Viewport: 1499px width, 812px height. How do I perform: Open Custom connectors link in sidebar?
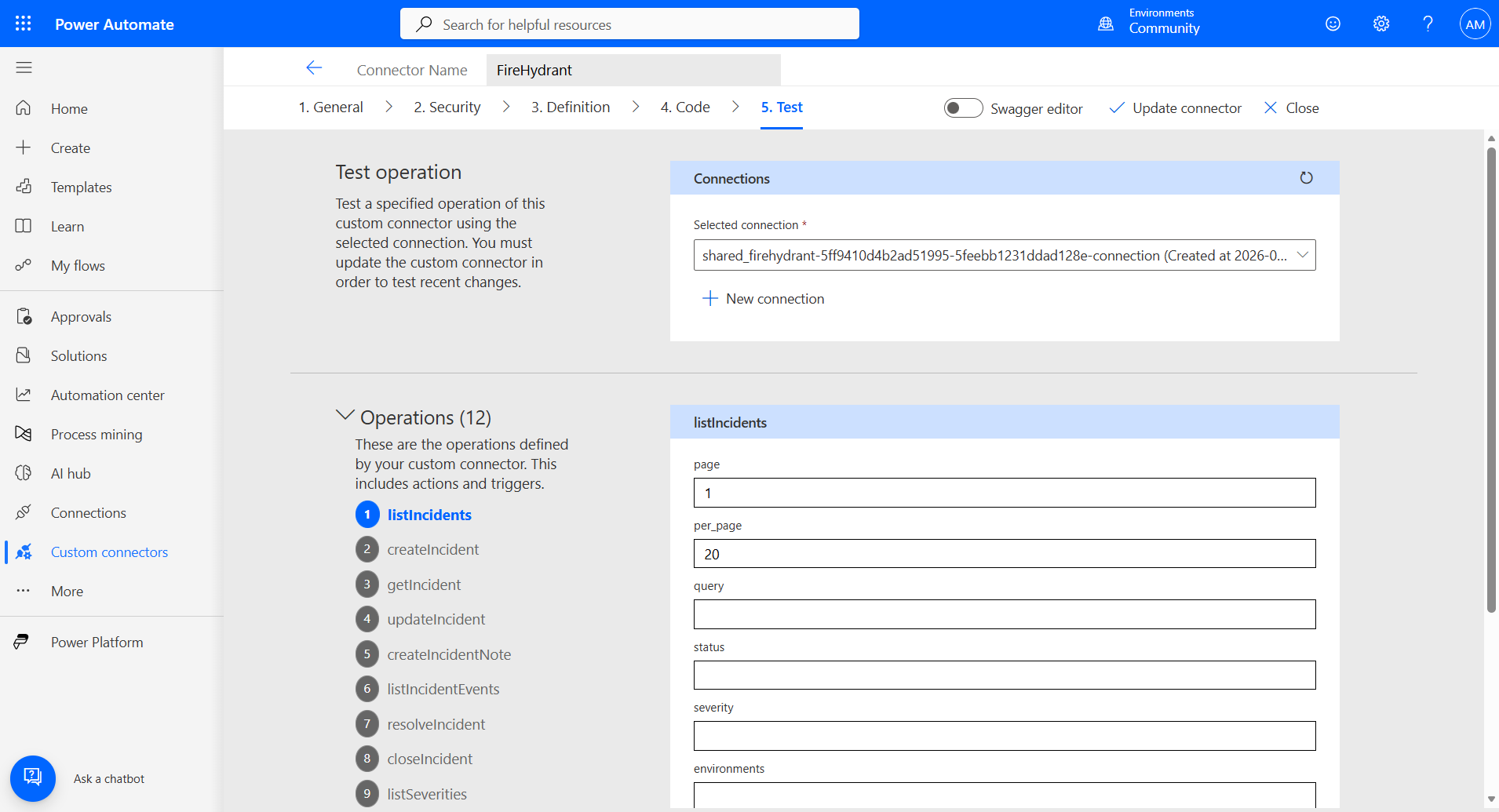pos(109,552)
